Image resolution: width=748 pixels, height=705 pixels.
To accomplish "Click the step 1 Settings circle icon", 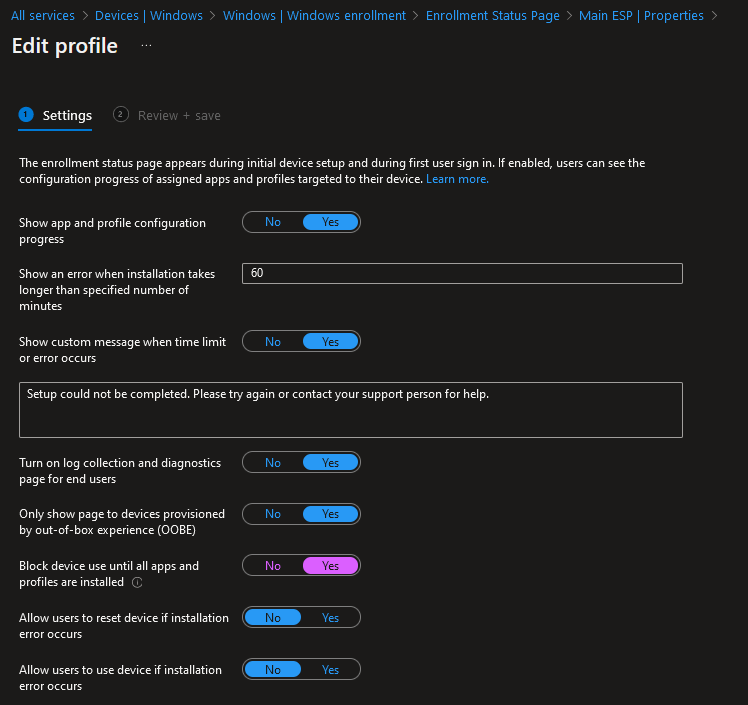I will click(26, 115).
